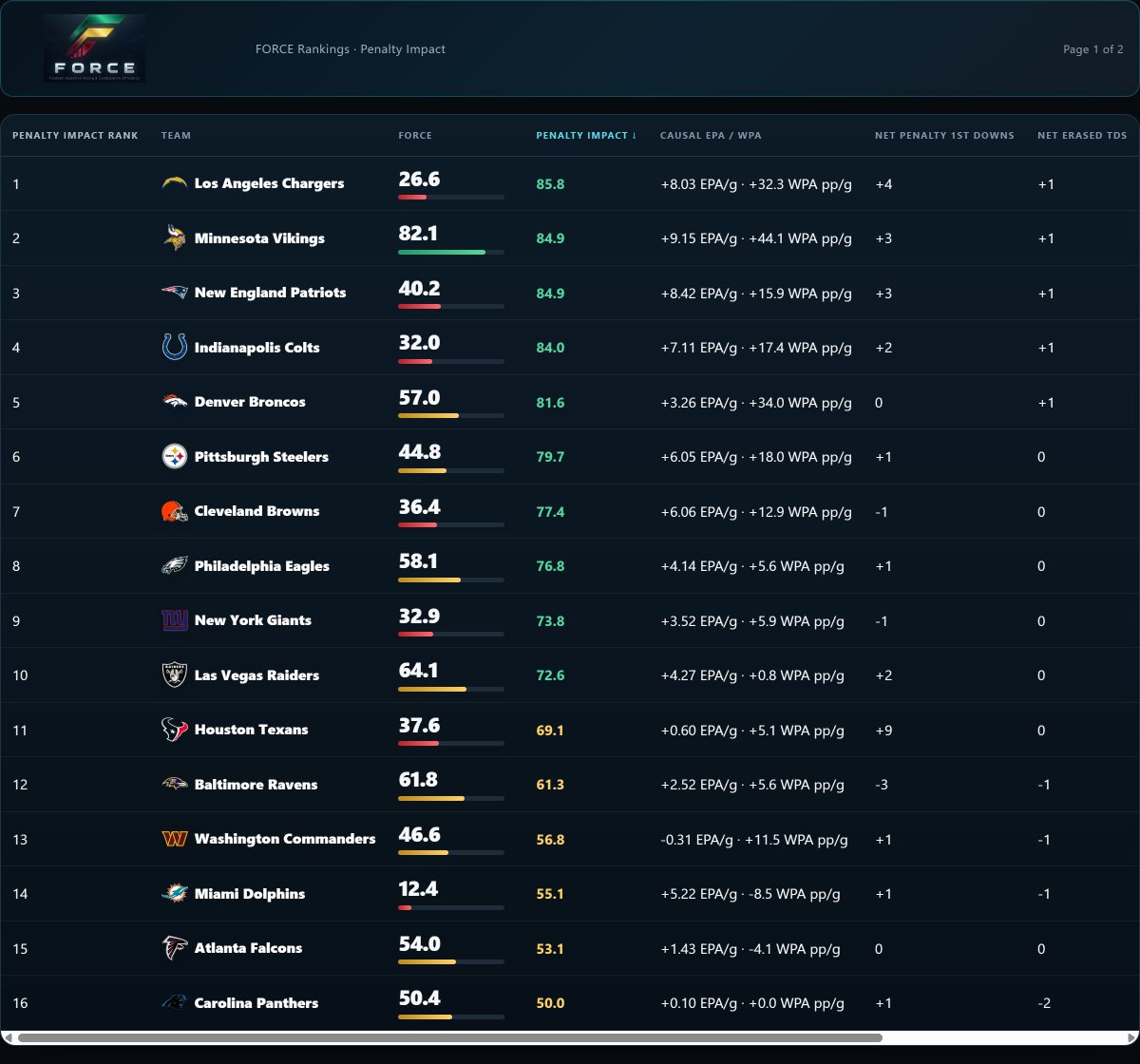Click the Indianapolis Colts horseshoe logo
Viewport: 1140px width, 1064px height.
pyautogui.click(x=175, y=348)
